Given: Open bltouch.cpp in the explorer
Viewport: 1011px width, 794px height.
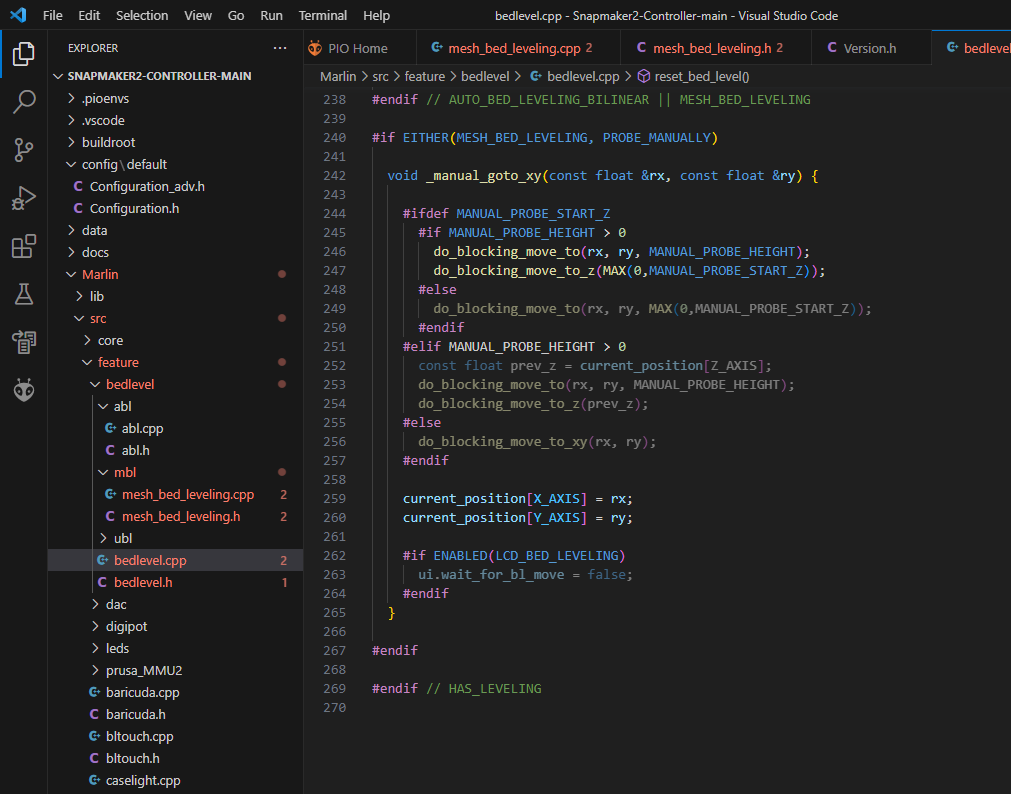Looking at the screenshot, I should [175, 736].
